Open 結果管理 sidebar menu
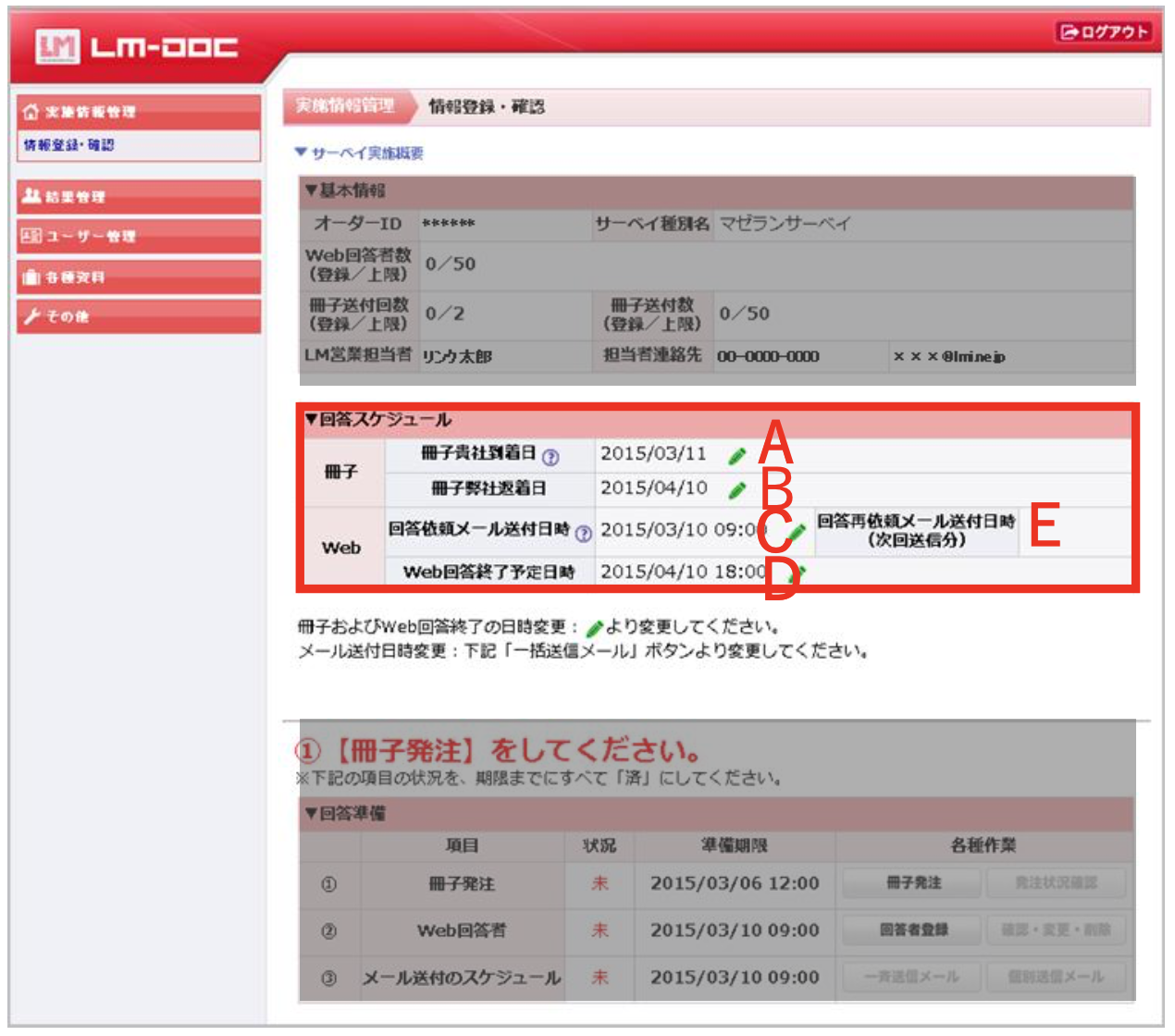 [x=139, y=197]
